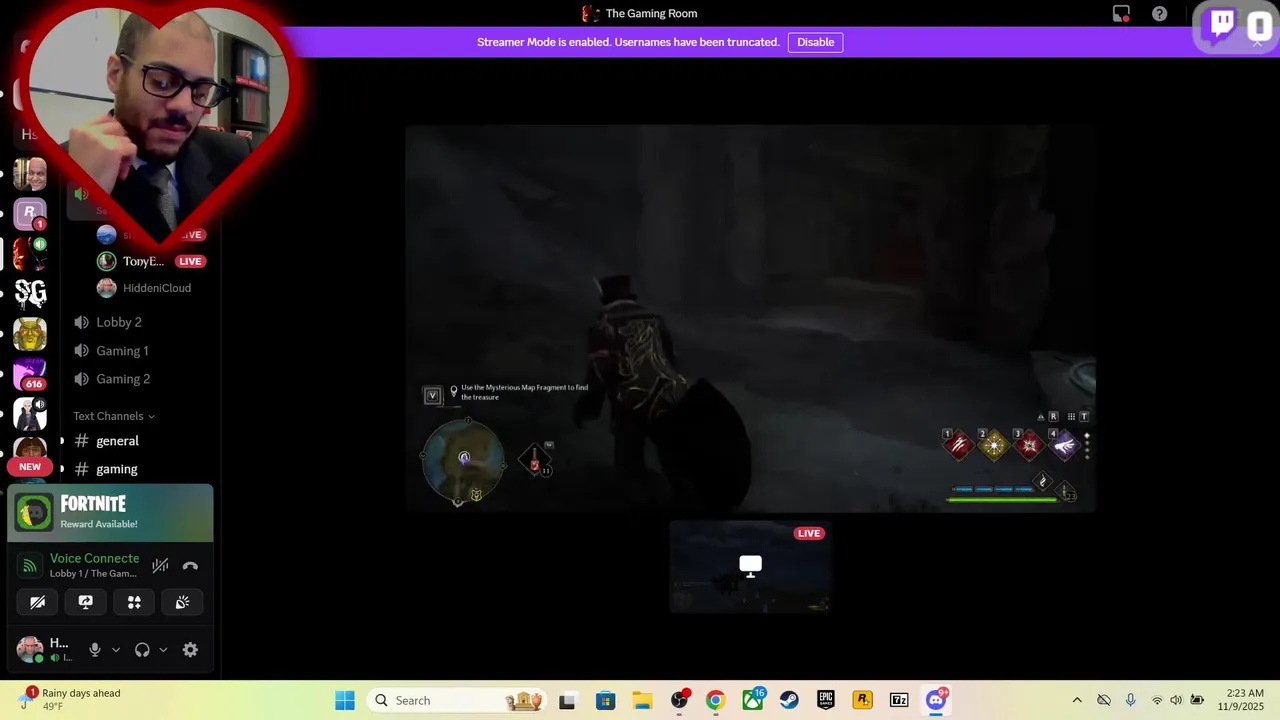Click the Disable streamer mode button
The image size is (1280, 720).
[x=815, y=42]
